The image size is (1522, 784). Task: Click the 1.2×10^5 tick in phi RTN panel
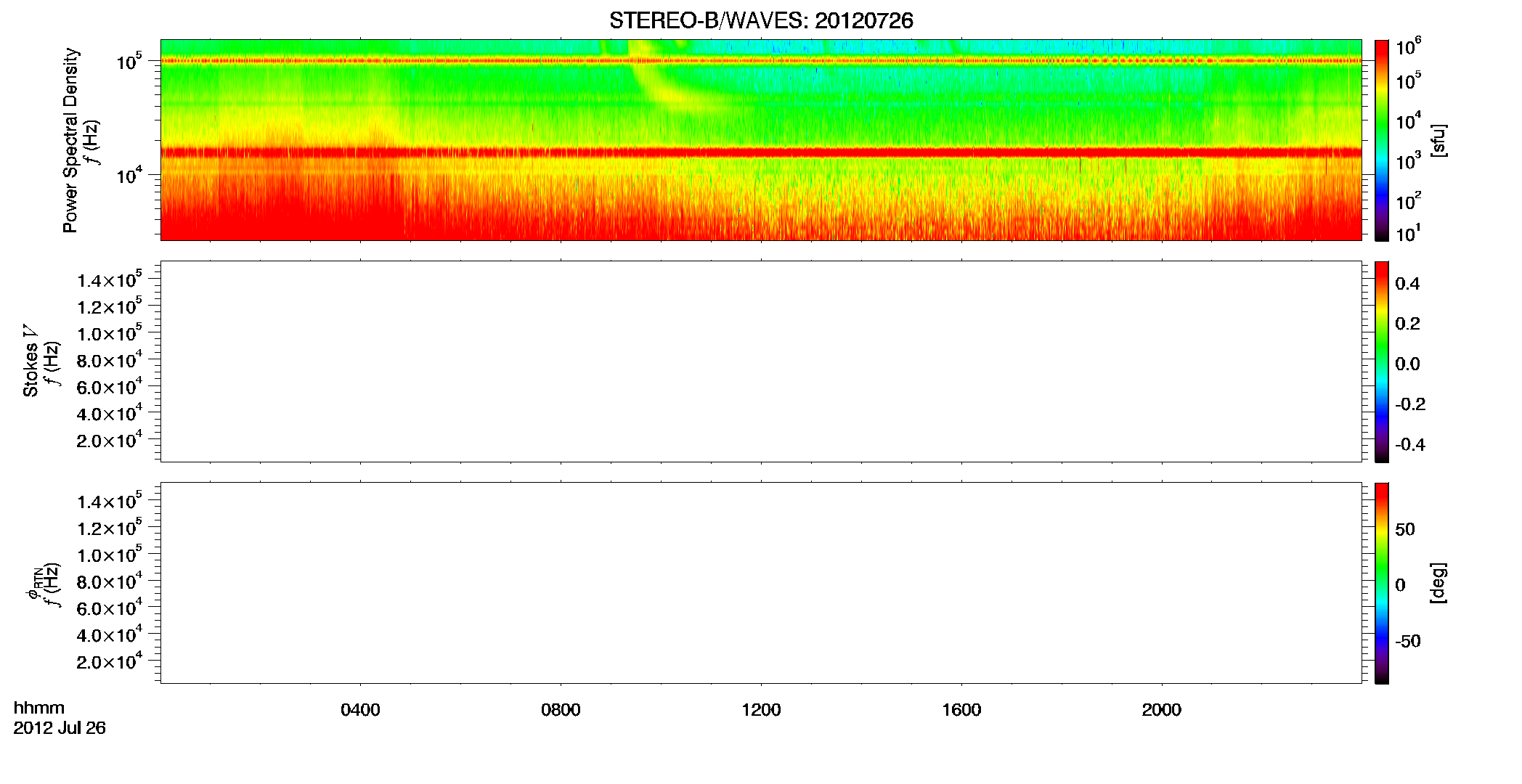point(109,528)
